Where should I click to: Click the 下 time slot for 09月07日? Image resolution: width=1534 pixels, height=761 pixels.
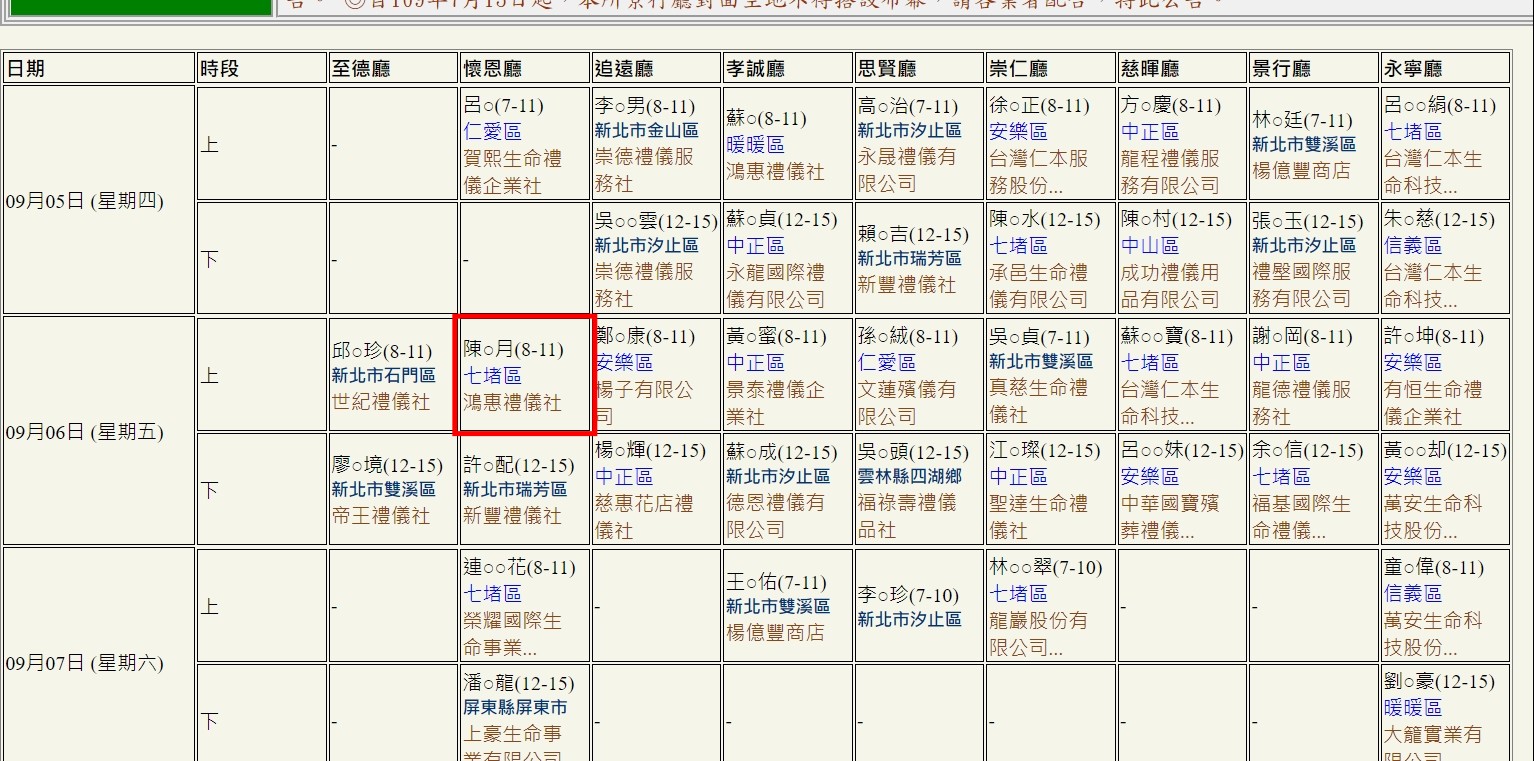[210, 721]
